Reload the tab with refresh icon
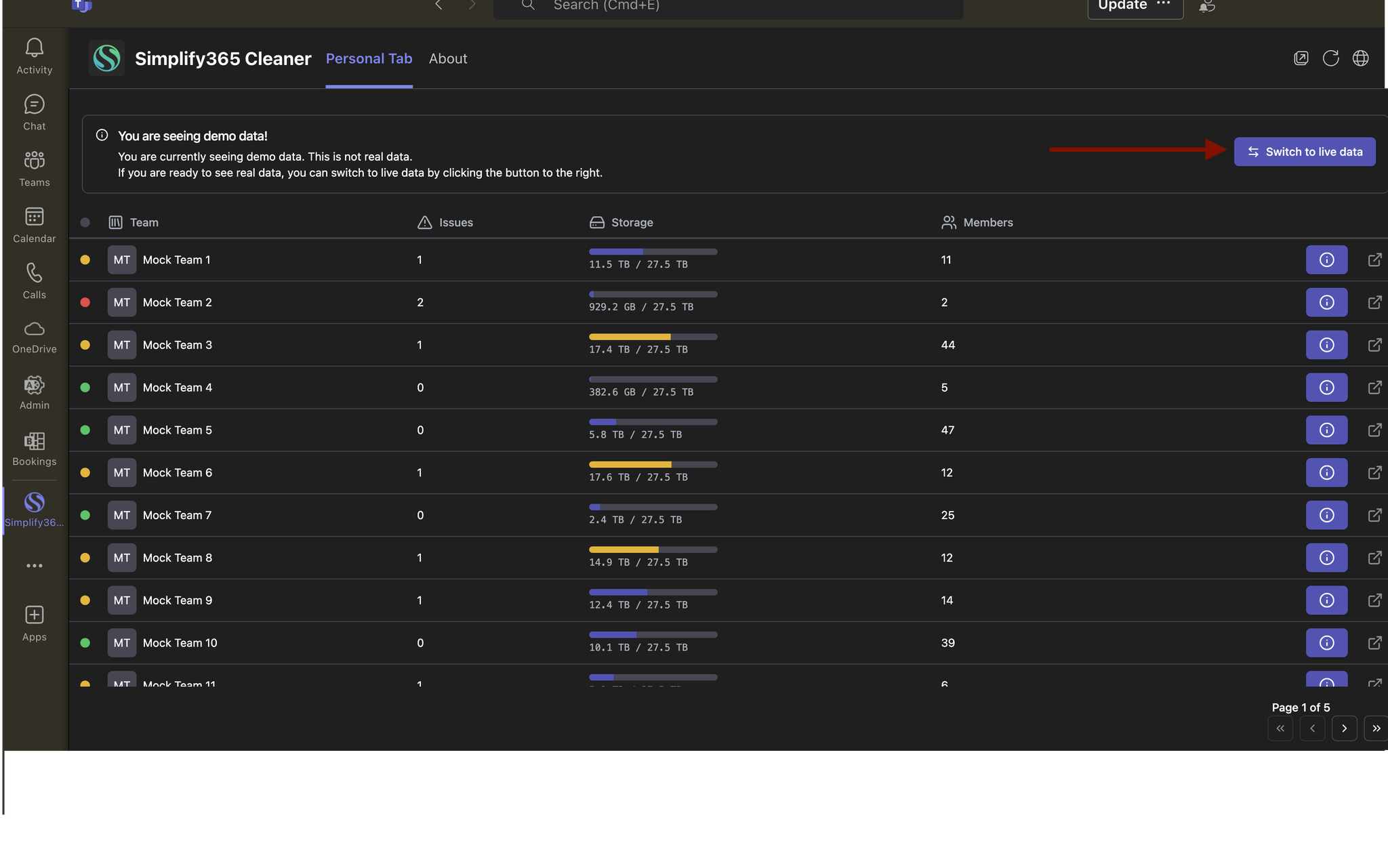Image resolution: width=1388 pixels, height=868 pixels. click(x=1331, y=58)
